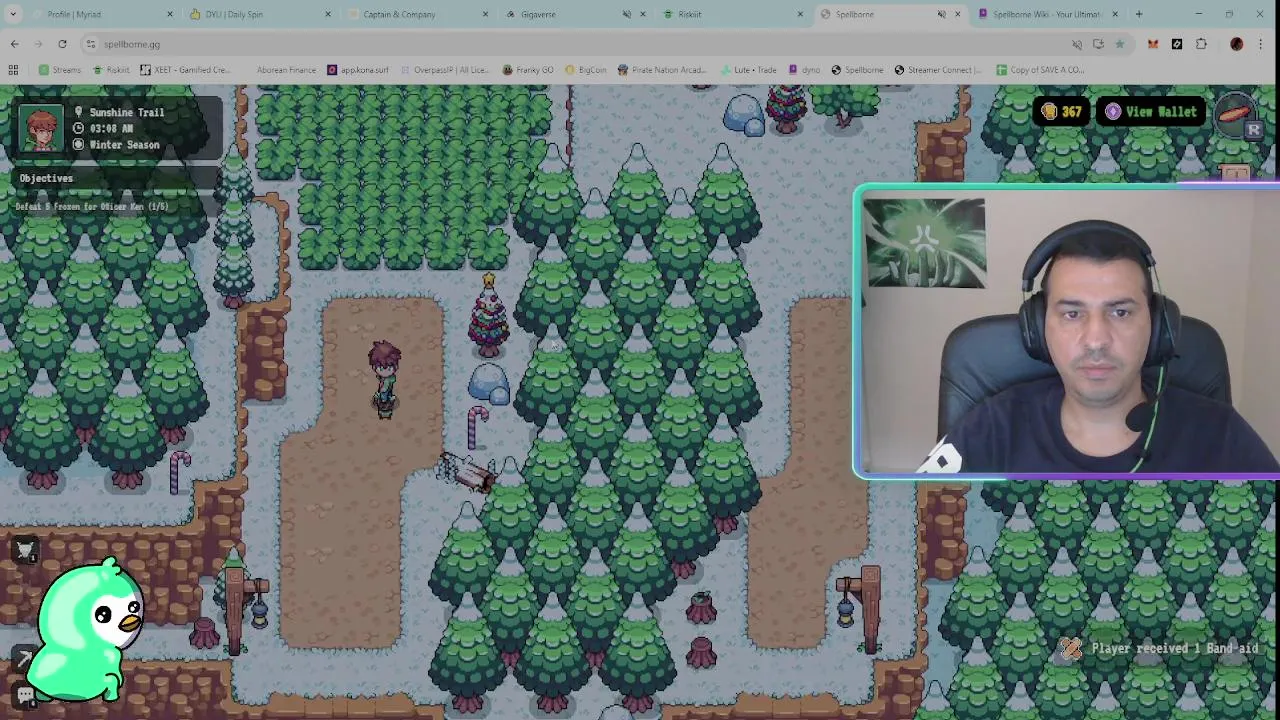Image resolution: width=1280 pixels, height=720 pixels.
Task: Click the Defeat 5 Frozen objective text
Action: coord(92,207)
